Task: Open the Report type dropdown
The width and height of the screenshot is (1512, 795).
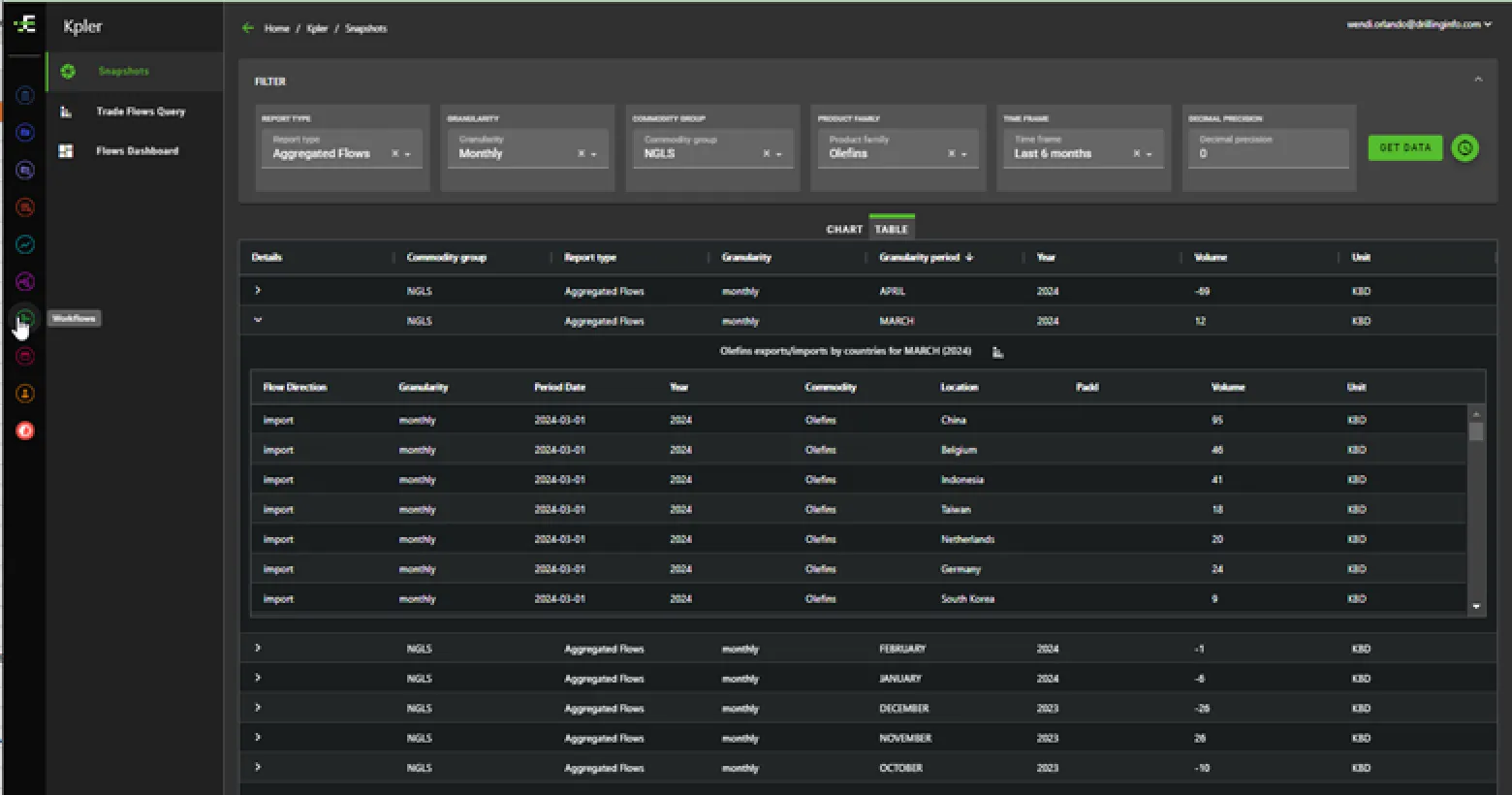Action: click(x=406, y=153)
